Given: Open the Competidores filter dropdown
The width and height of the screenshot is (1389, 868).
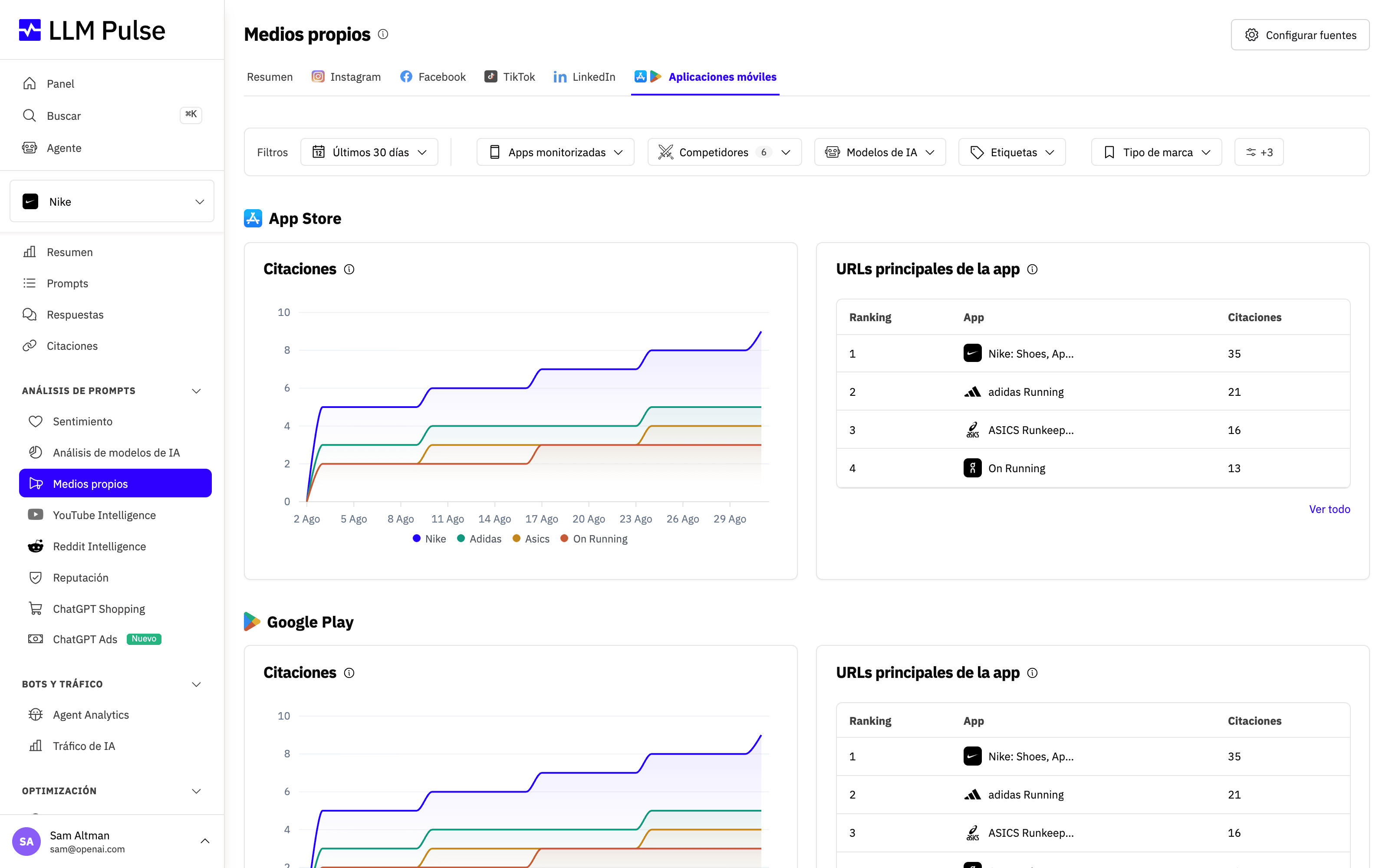Looking at the screenshot, I should coord(724,152).
